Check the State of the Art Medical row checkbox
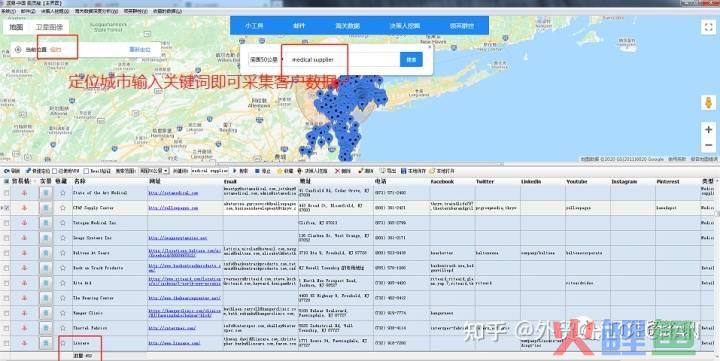 6,193
